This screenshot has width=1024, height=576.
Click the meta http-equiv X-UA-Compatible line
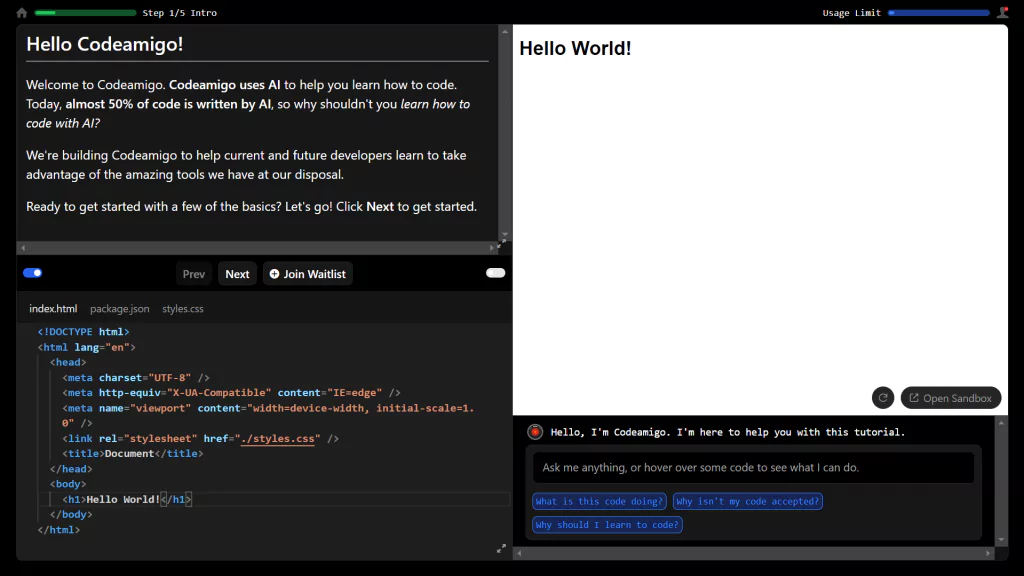click(231, 392)
